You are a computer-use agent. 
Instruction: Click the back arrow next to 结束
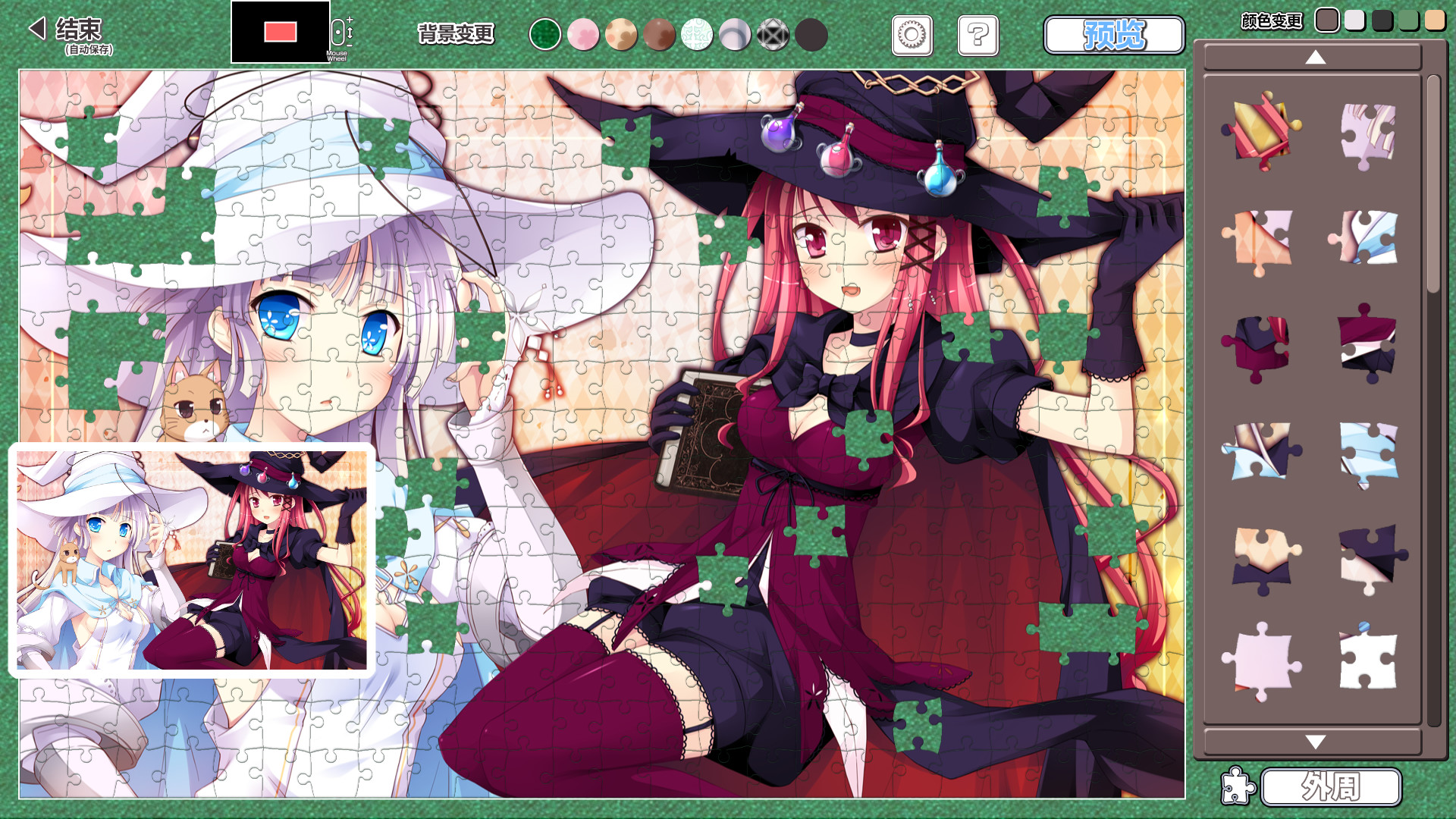pos(36,29)
